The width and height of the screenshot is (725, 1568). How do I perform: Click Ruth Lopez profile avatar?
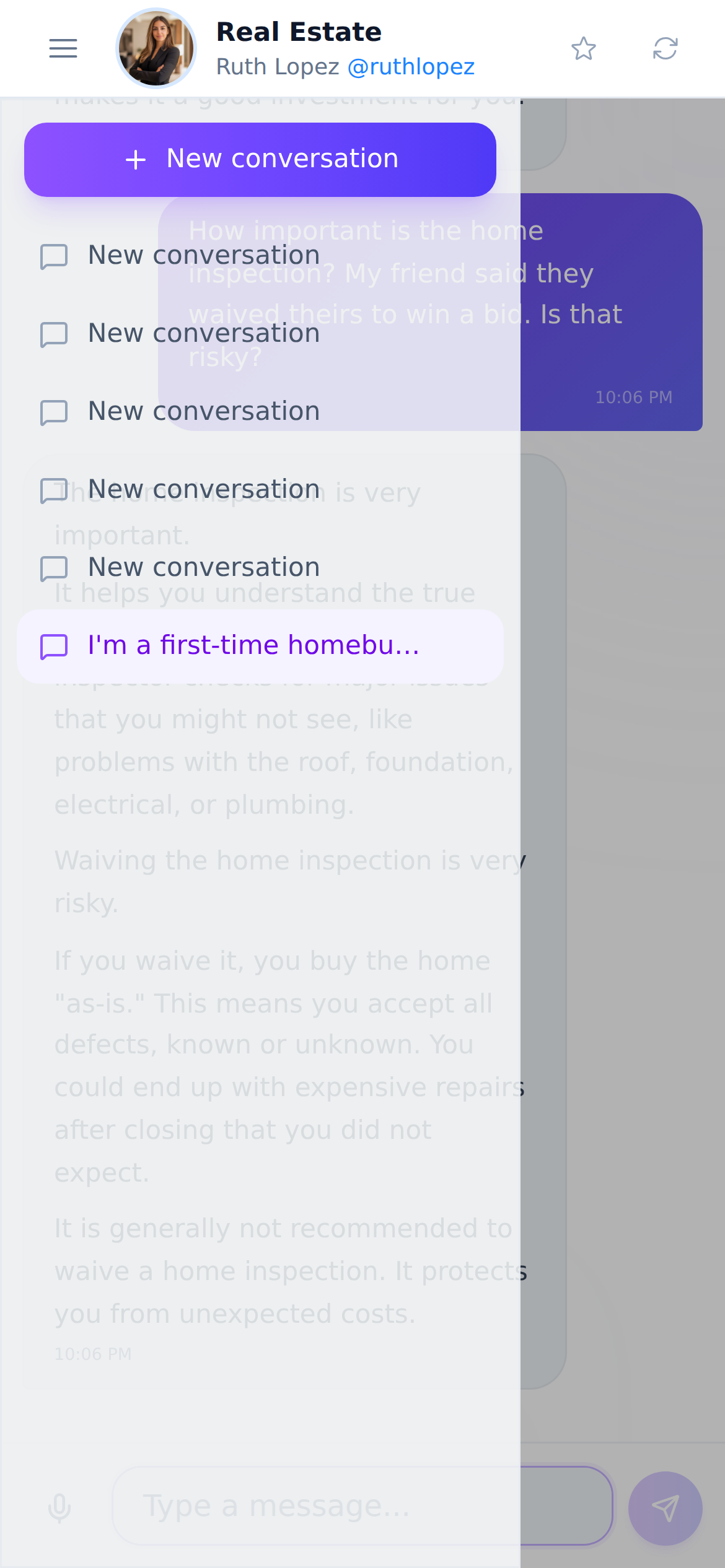click(x=156, y=48)
